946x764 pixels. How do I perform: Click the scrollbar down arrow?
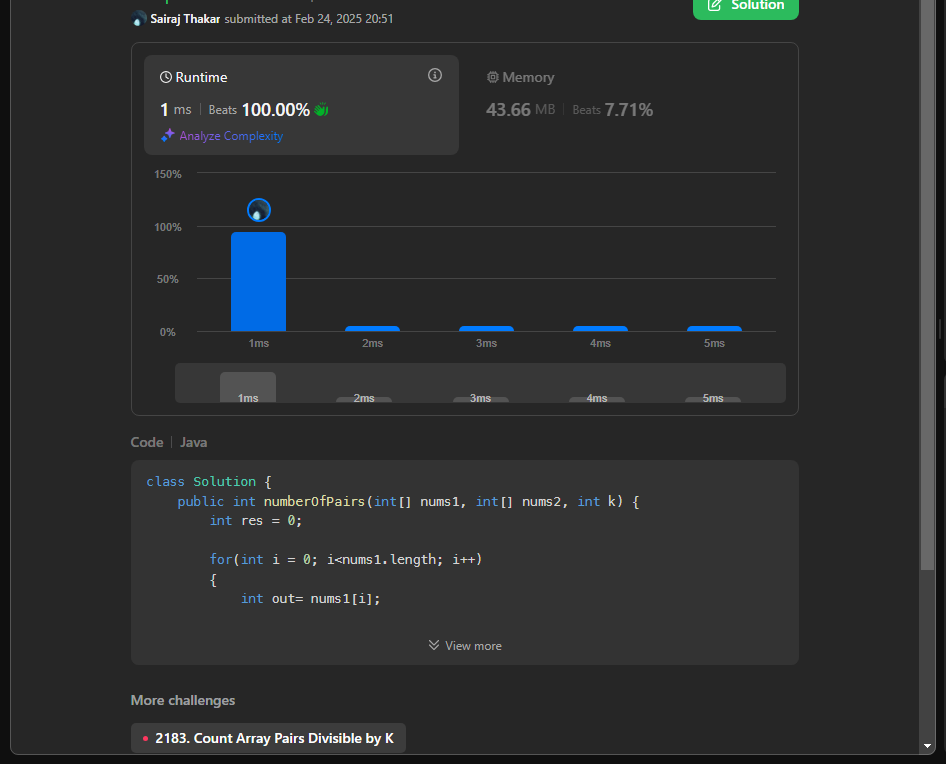pos(928,745)
